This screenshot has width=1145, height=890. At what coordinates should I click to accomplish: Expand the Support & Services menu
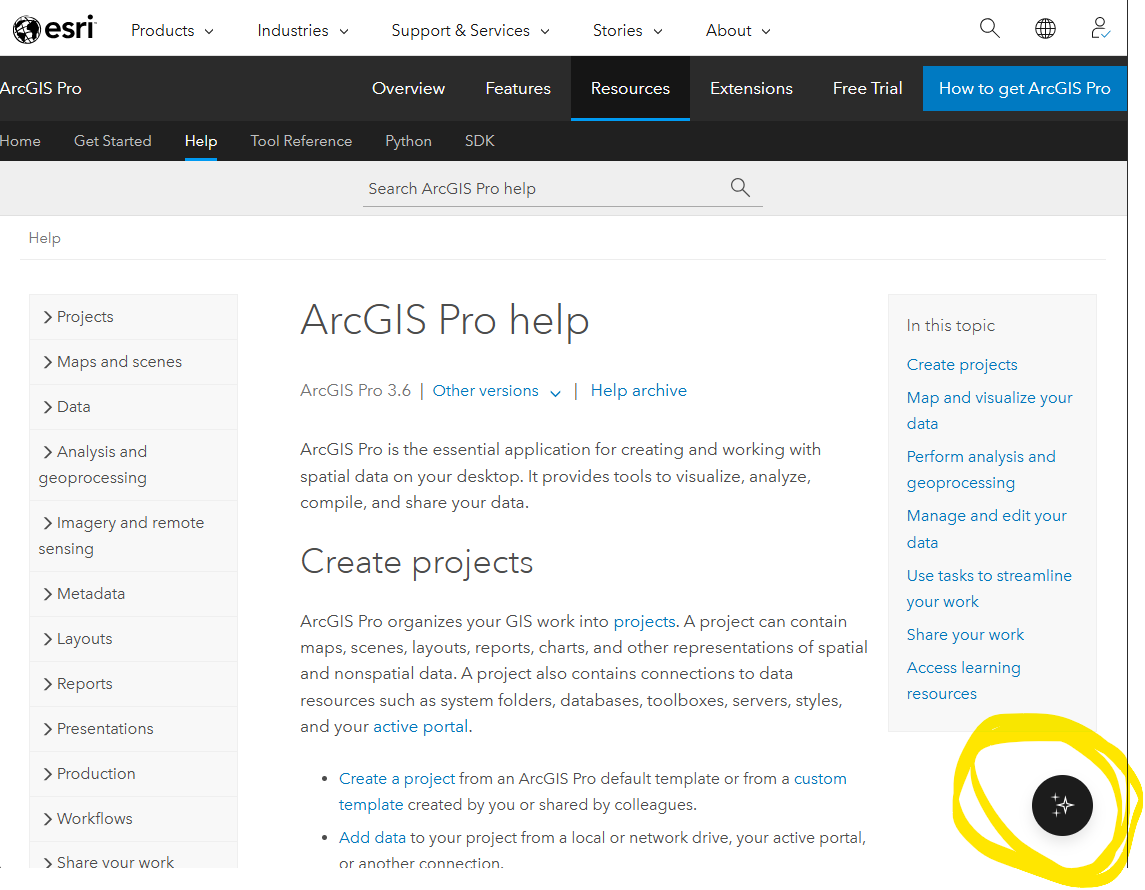coord(470,31)
